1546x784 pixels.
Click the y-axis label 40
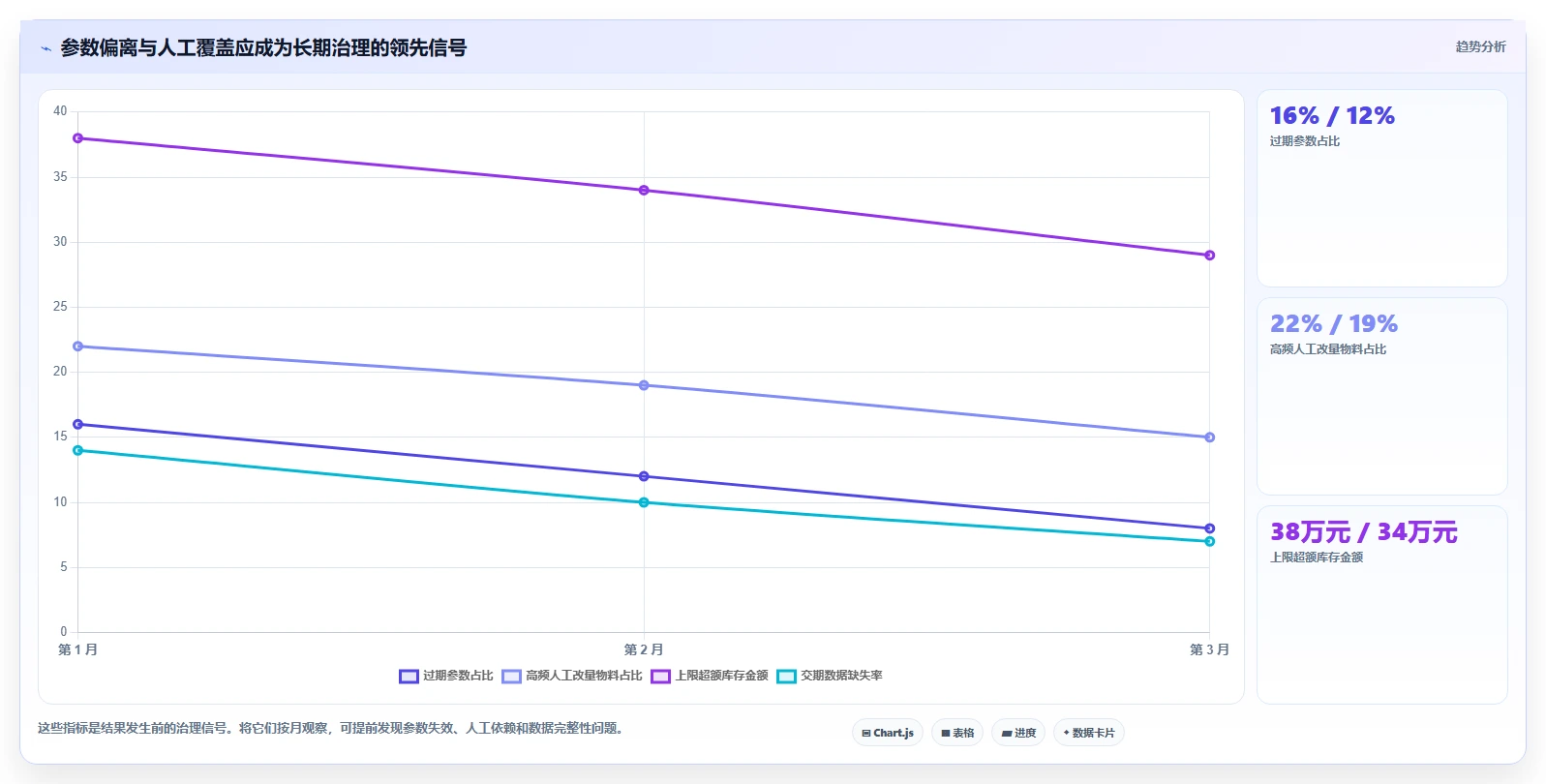click(60, 111)
